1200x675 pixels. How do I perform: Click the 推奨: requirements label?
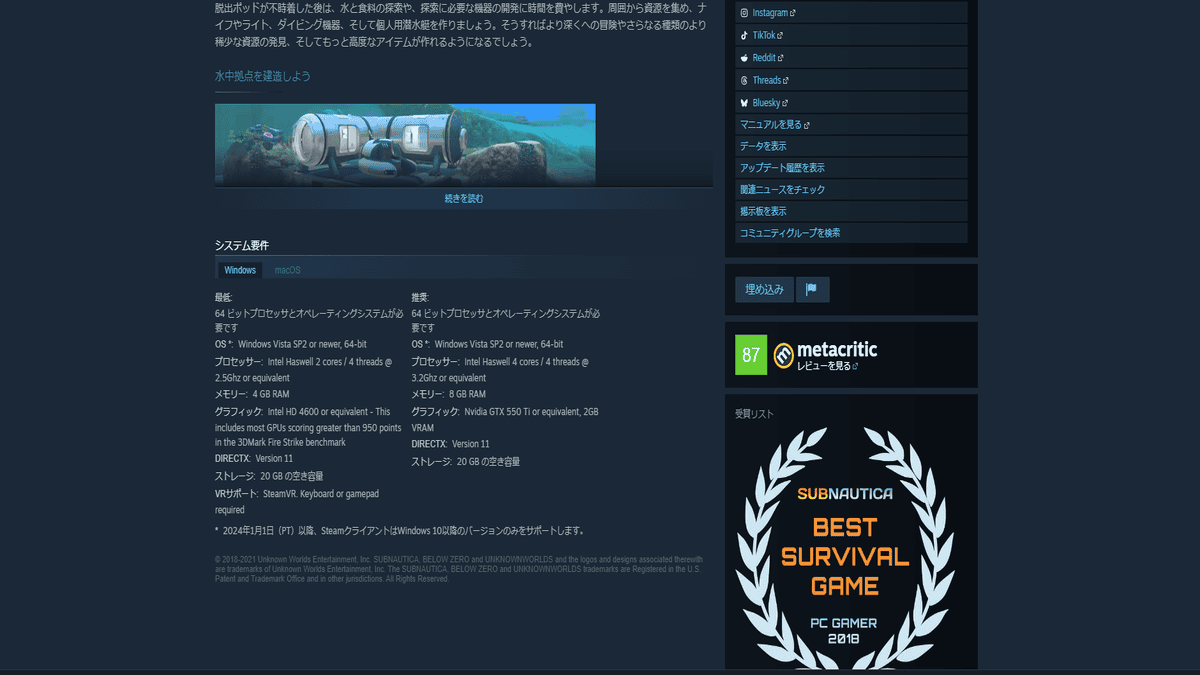[x=420, y=298]
